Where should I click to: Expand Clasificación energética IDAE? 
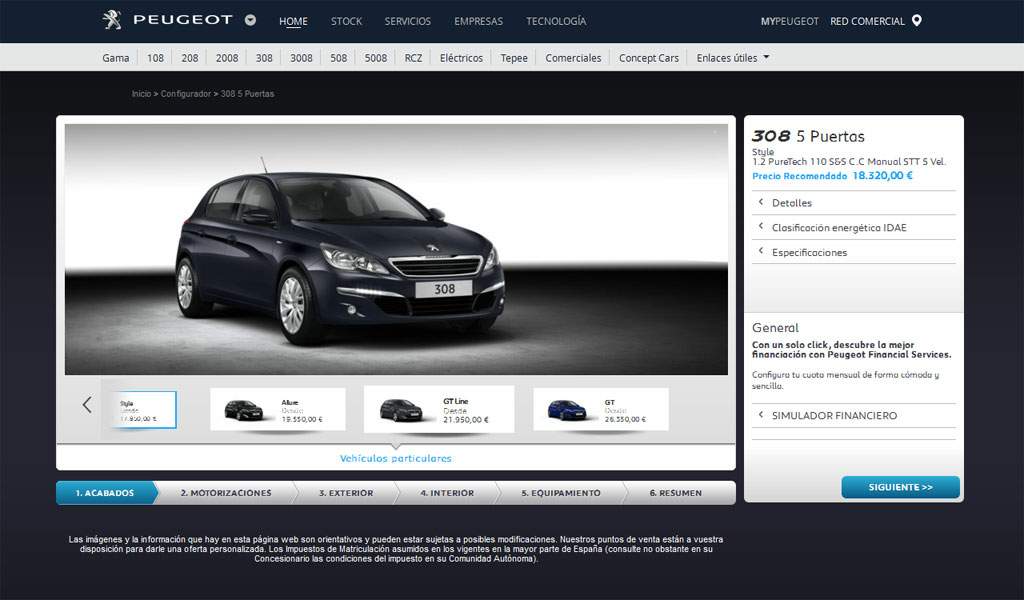(854, 228)
